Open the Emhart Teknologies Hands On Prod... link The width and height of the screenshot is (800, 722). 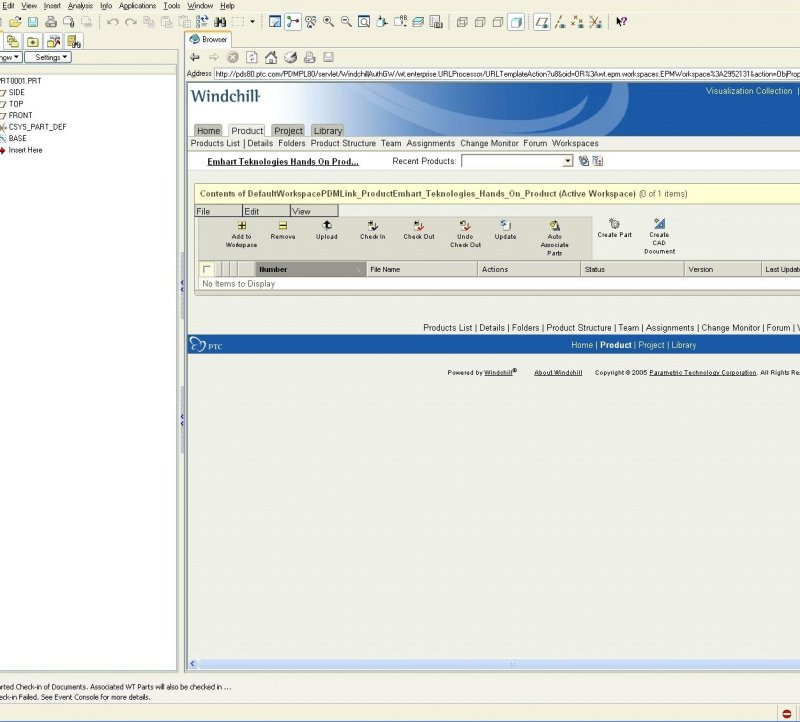click(x=283, y=162)
